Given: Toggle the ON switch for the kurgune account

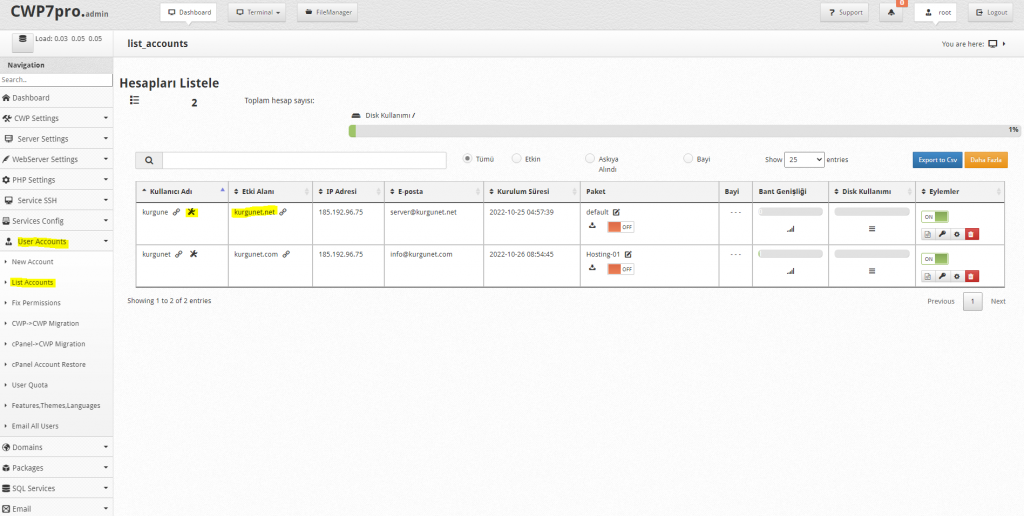Looking at the screenshot, I should [935, 217].
